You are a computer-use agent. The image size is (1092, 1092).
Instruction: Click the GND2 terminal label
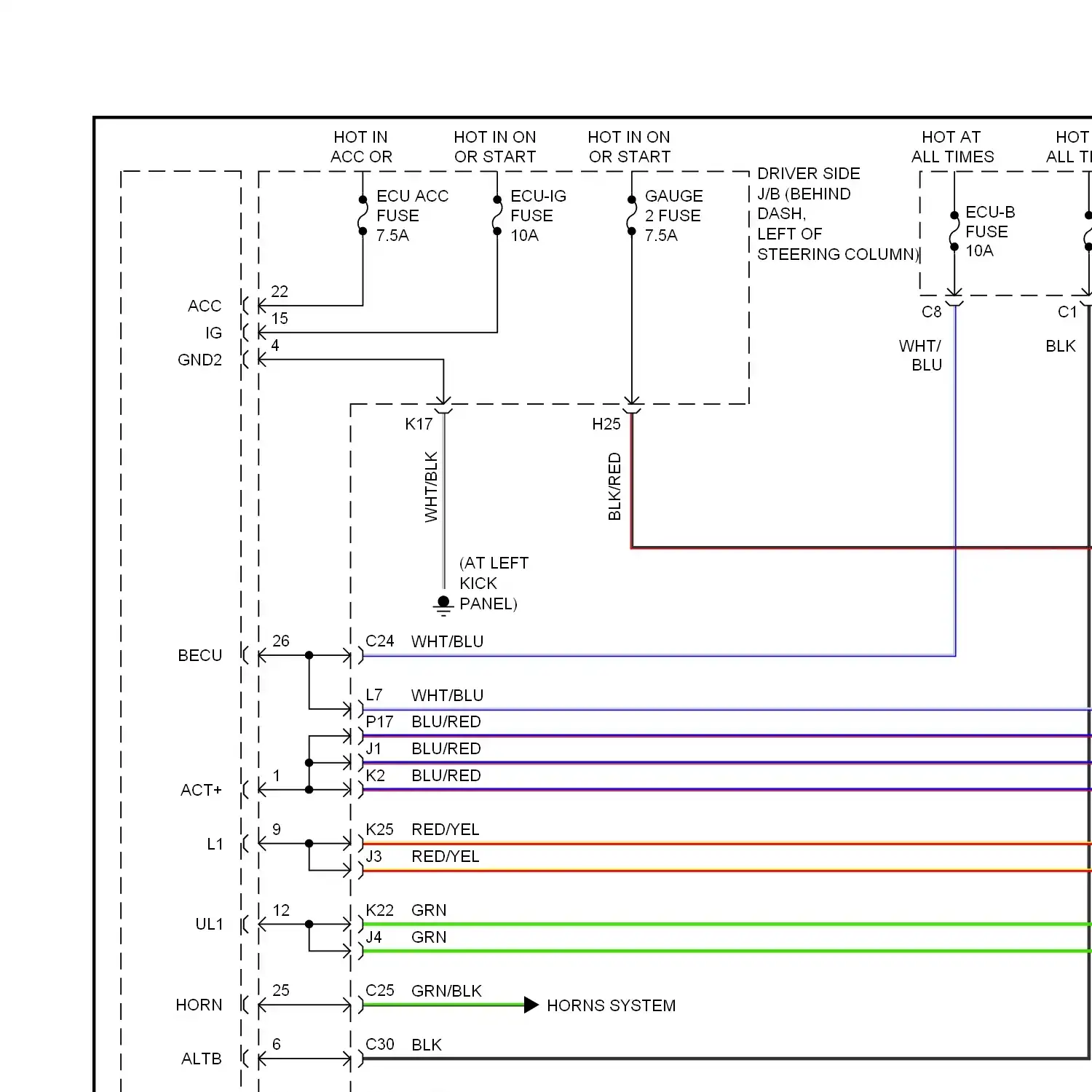tap(199, 360)
